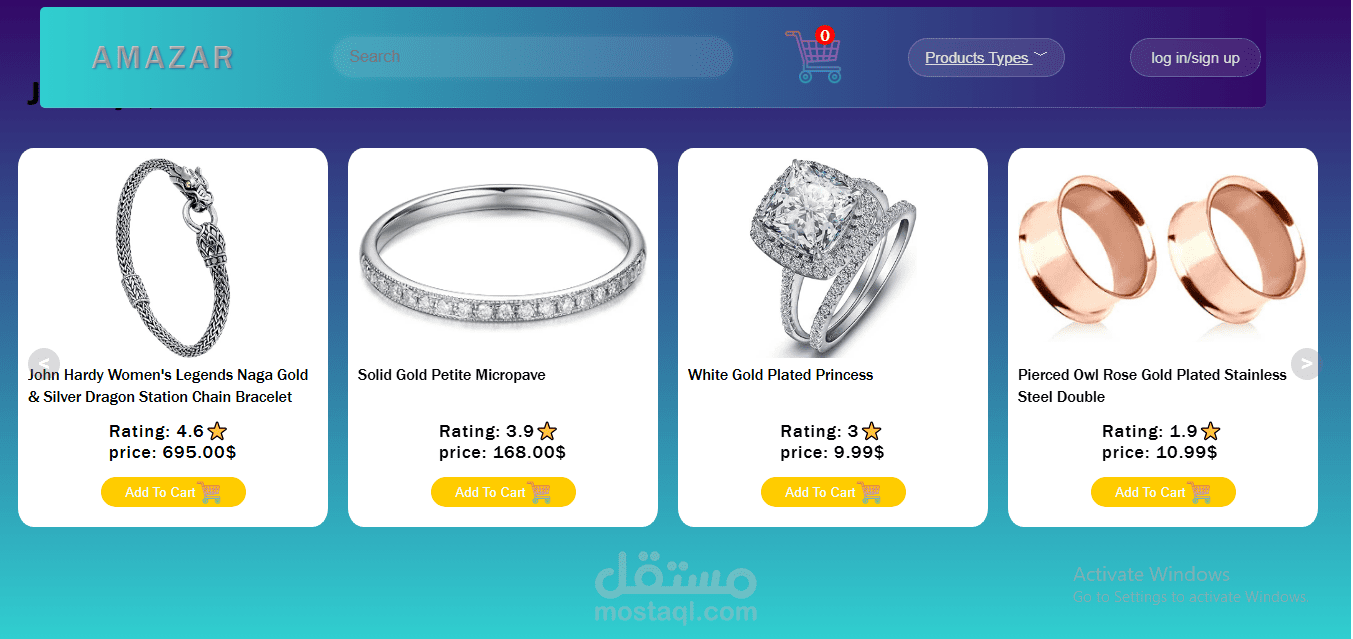This screenshot has width=1353, height=639.
Task: Focus the Search input field
Action: coord(533,57)
